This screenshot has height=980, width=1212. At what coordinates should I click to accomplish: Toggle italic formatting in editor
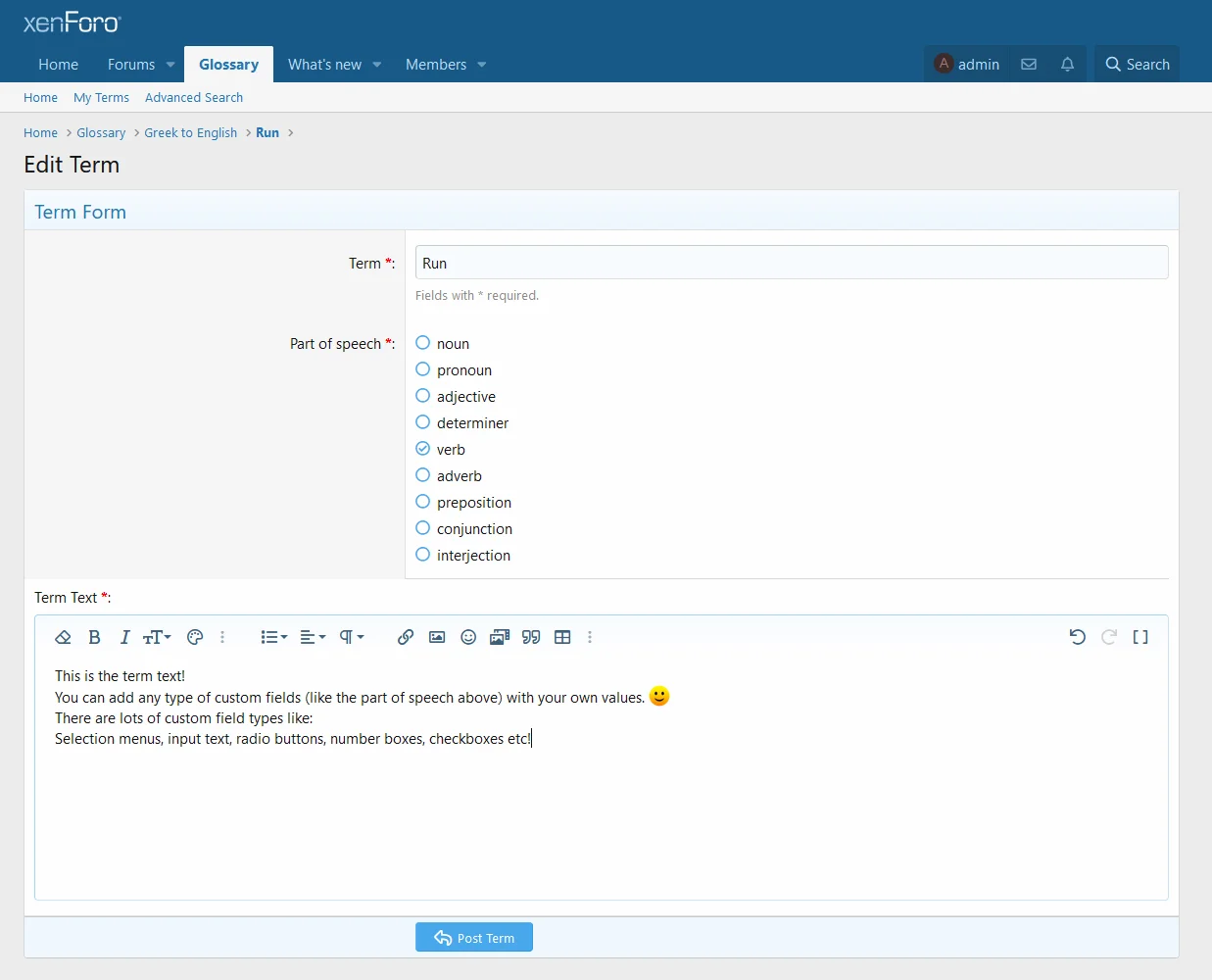click(124, 637)
